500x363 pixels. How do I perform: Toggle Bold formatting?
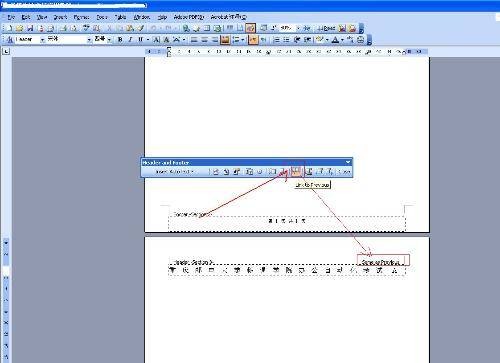[120, 40]
